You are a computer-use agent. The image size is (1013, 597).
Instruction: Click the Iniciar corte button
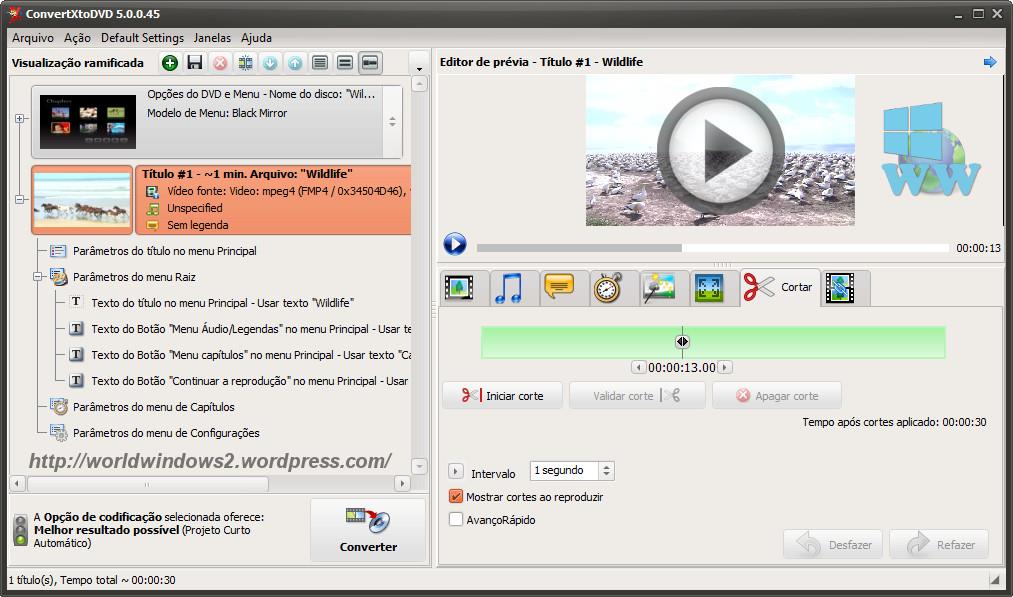click(503, 395)
